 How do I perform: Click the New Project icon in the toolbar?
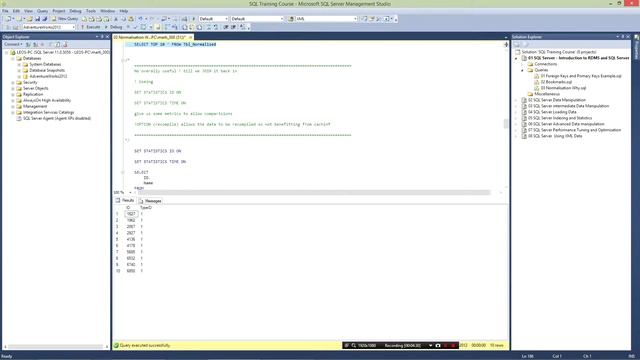(x=8, y=19)
